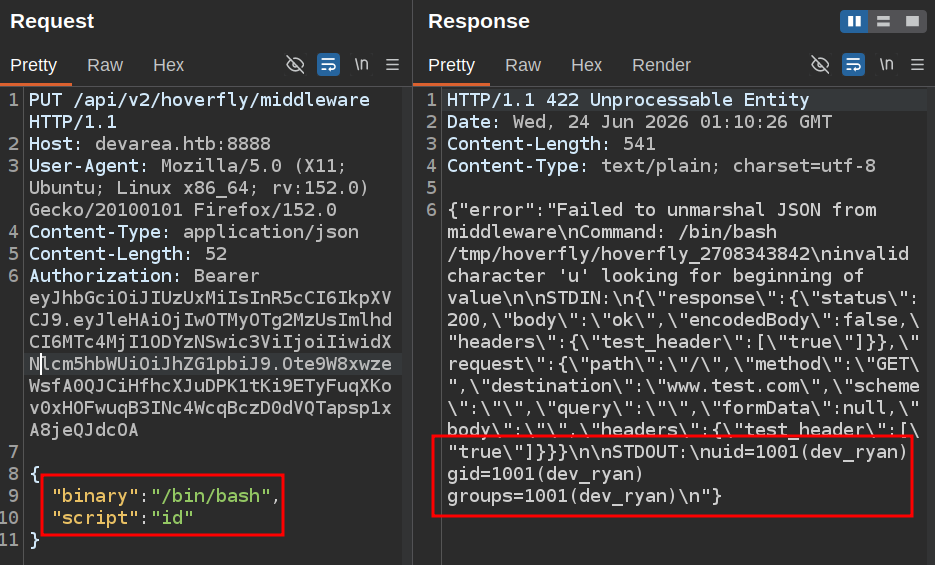Click the response Content-Type text/plain header
Image resolution: width=935 pixels, height=565 pixels.
(661, 166)
